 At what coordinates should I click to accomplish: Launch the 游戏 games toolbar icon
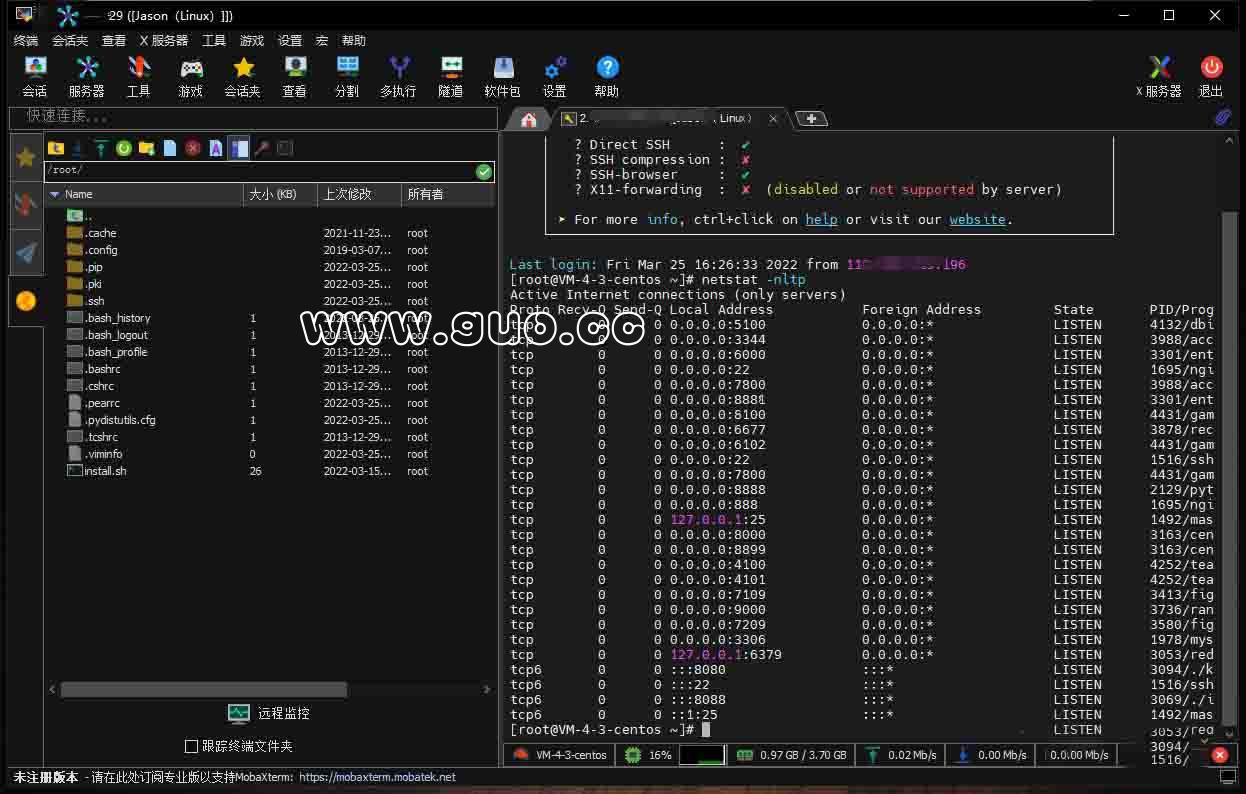pos(191,76)
